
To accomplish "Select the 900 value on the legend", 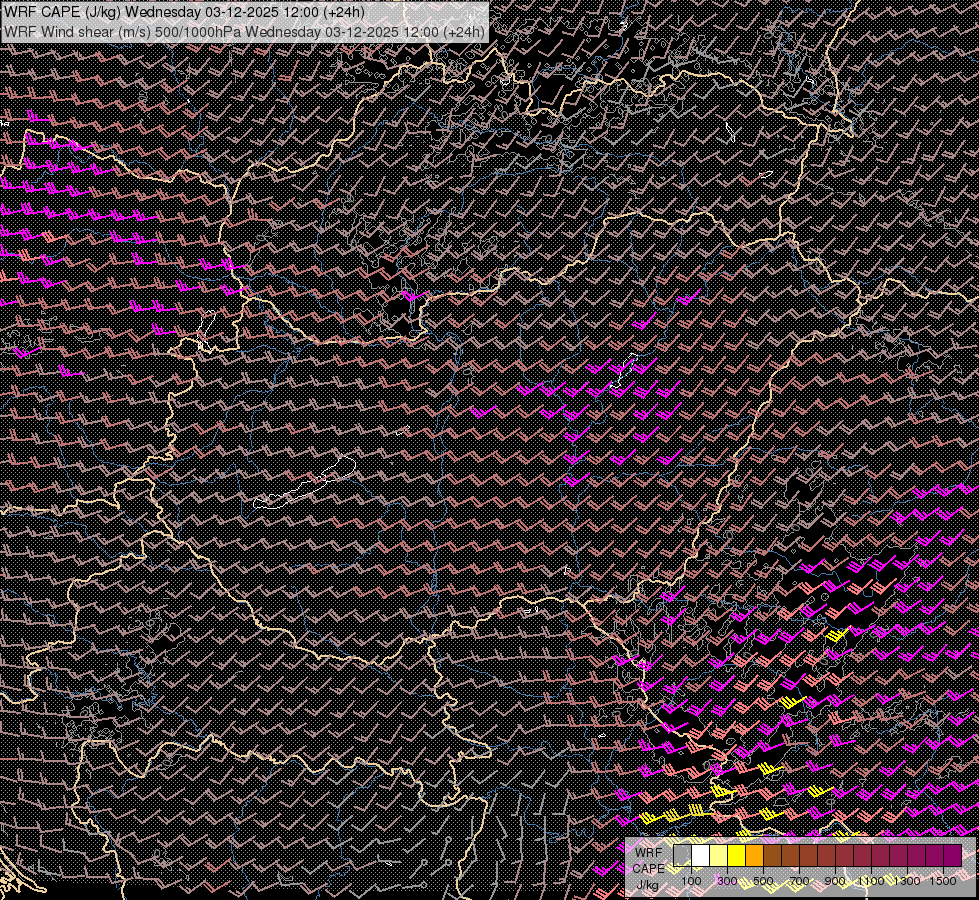I will [x=835, y=881].
